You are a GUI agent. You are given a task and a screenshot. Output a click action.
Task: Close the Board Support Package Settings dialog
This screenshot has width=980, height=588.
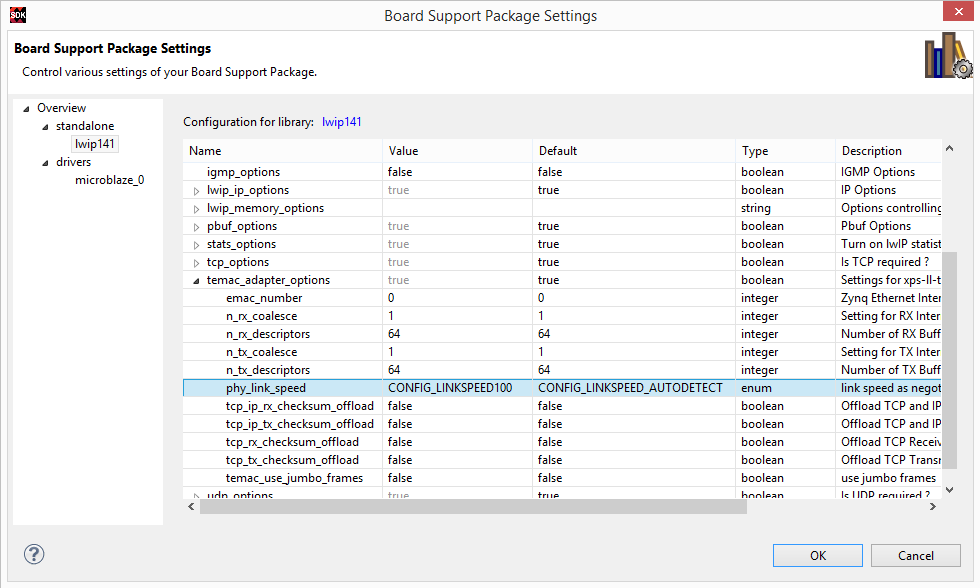[958, 11]
